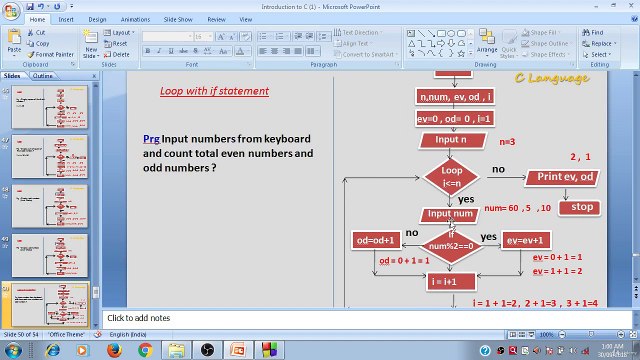Align text left
The image size is (640, 360).
262,51
